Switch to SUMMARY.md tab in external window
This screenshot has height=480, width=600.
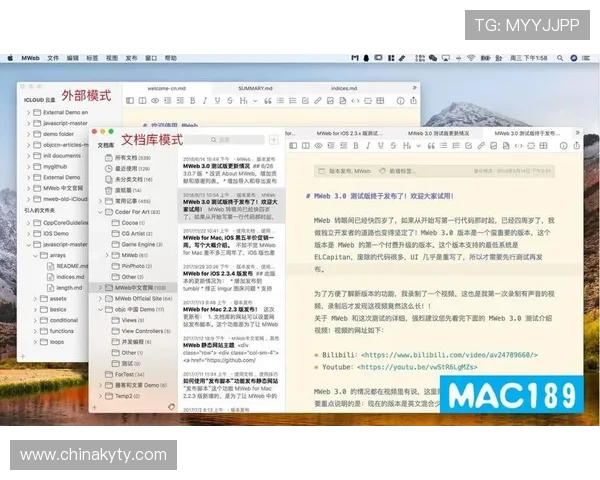click(255, 88)
